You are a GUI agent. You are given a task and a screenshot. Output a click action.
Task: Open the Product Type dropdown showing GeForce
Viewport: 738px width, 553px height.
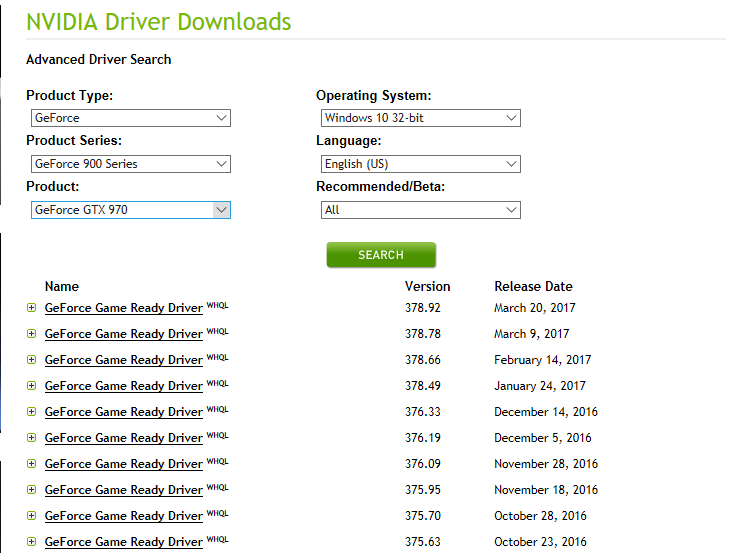[x=131, y=118]
